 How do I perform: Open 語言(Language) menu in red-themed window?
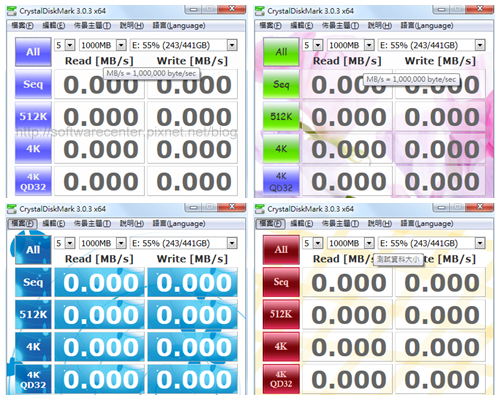(x=427, y=224)
